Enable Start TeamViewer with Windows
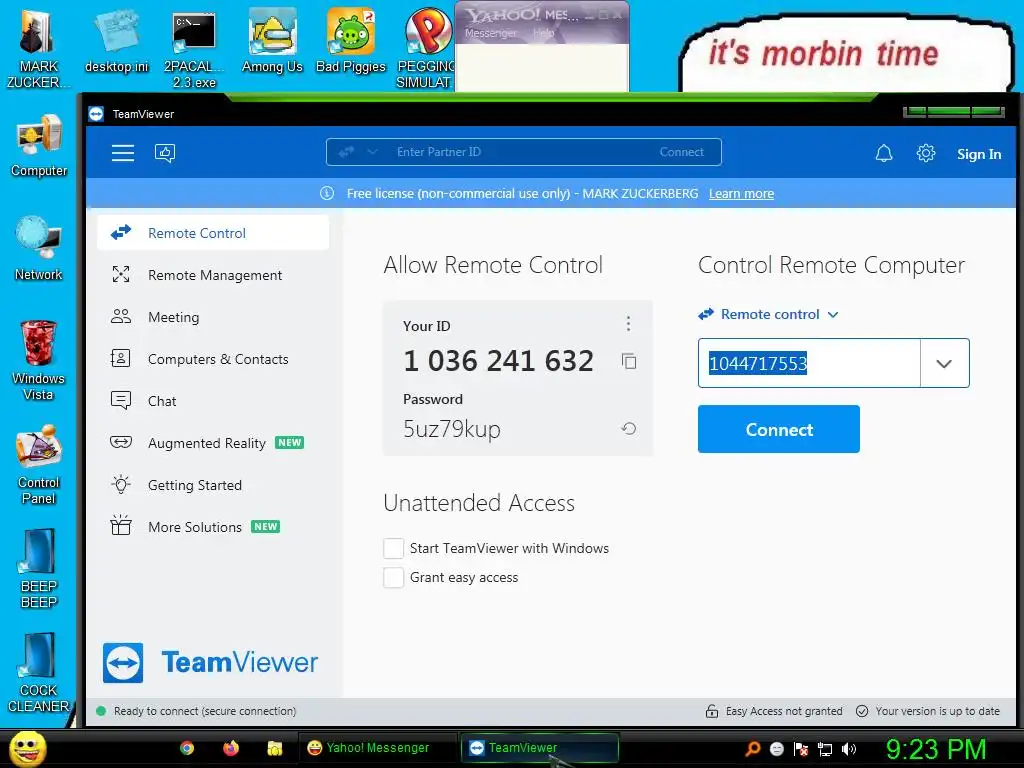 tap(393, 549)
